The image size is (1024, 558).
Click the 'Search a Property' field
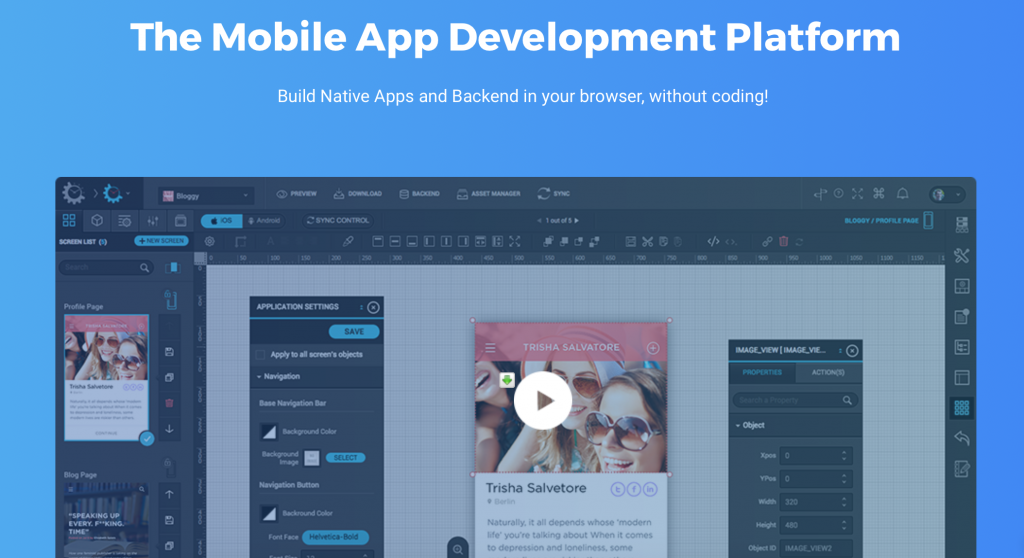coord(795,400)
